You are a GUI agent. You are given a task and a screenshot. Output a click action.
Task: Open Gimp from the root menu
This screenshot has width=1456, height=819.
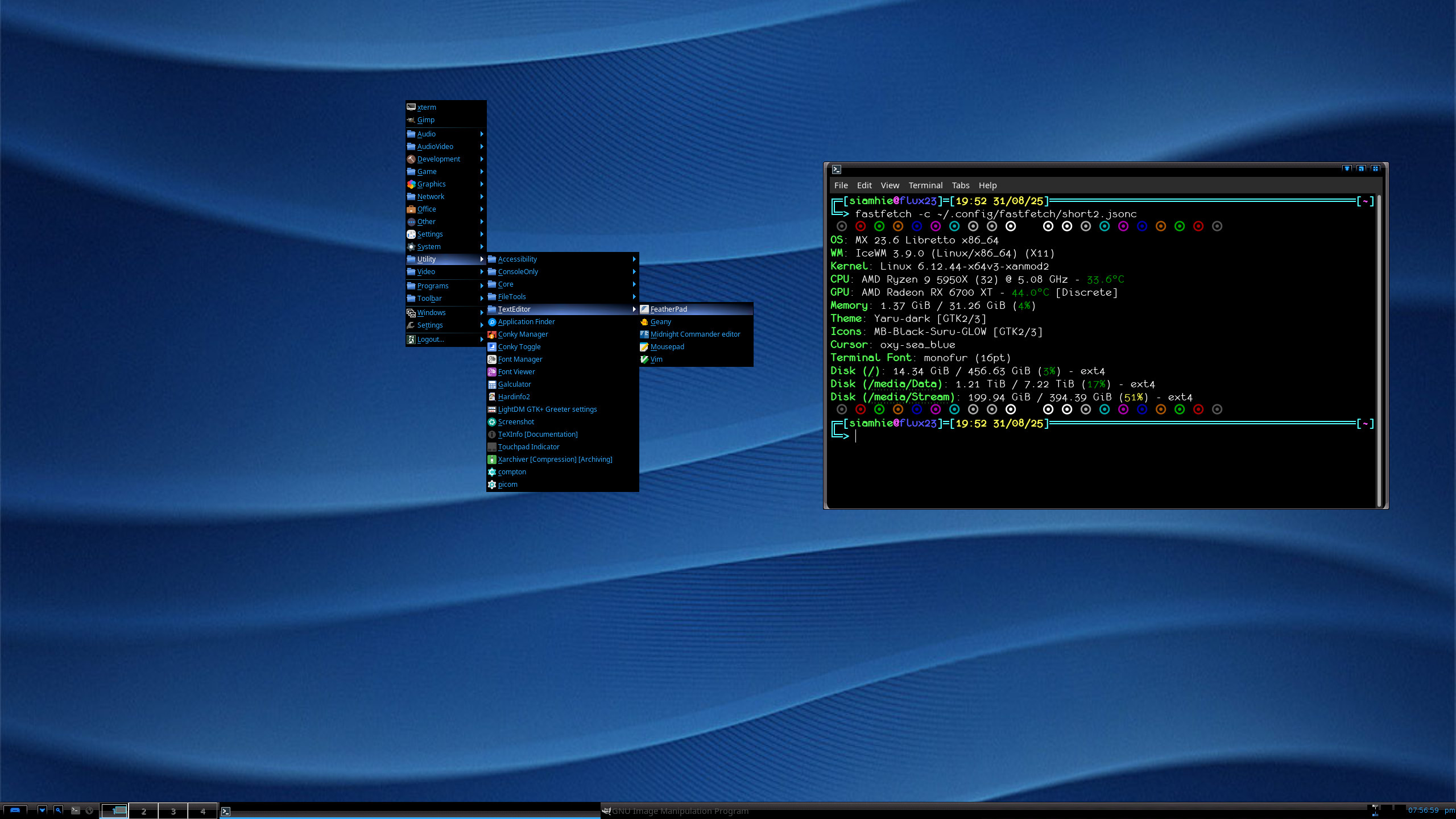(x=446, y=119)
